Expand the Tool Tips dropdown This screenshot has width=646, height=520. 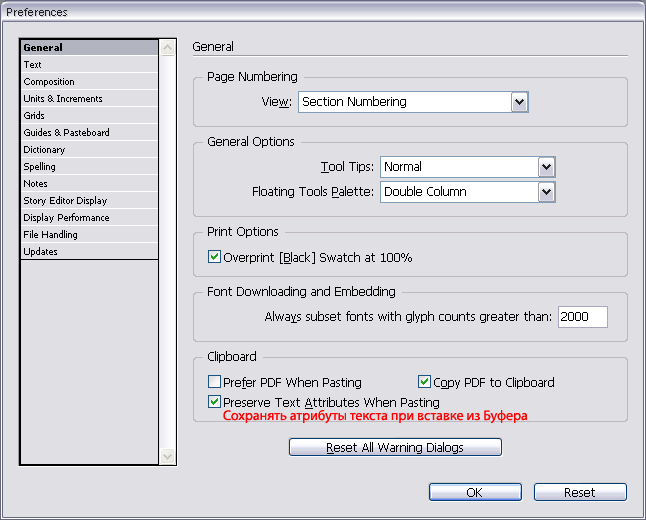tap(468, 167)
